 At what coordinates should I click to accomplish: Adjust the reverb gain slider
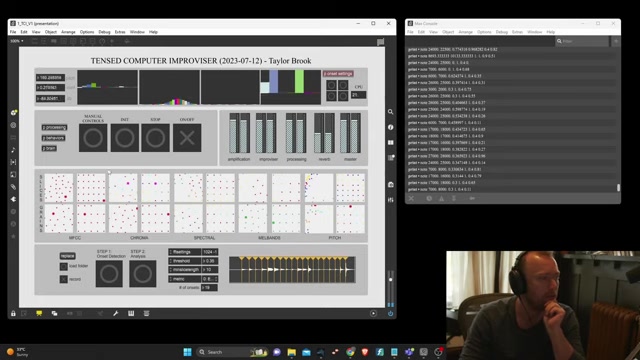pyautogui.click(x=324, y=133)
